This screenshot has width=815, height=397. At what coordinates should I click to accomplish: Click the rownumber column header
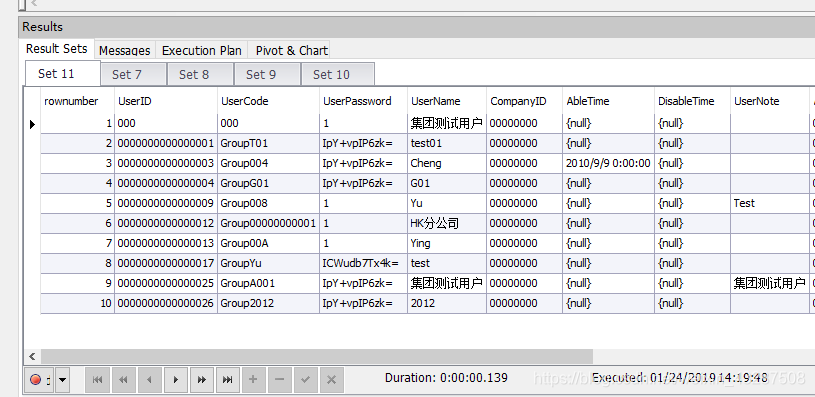77,101
